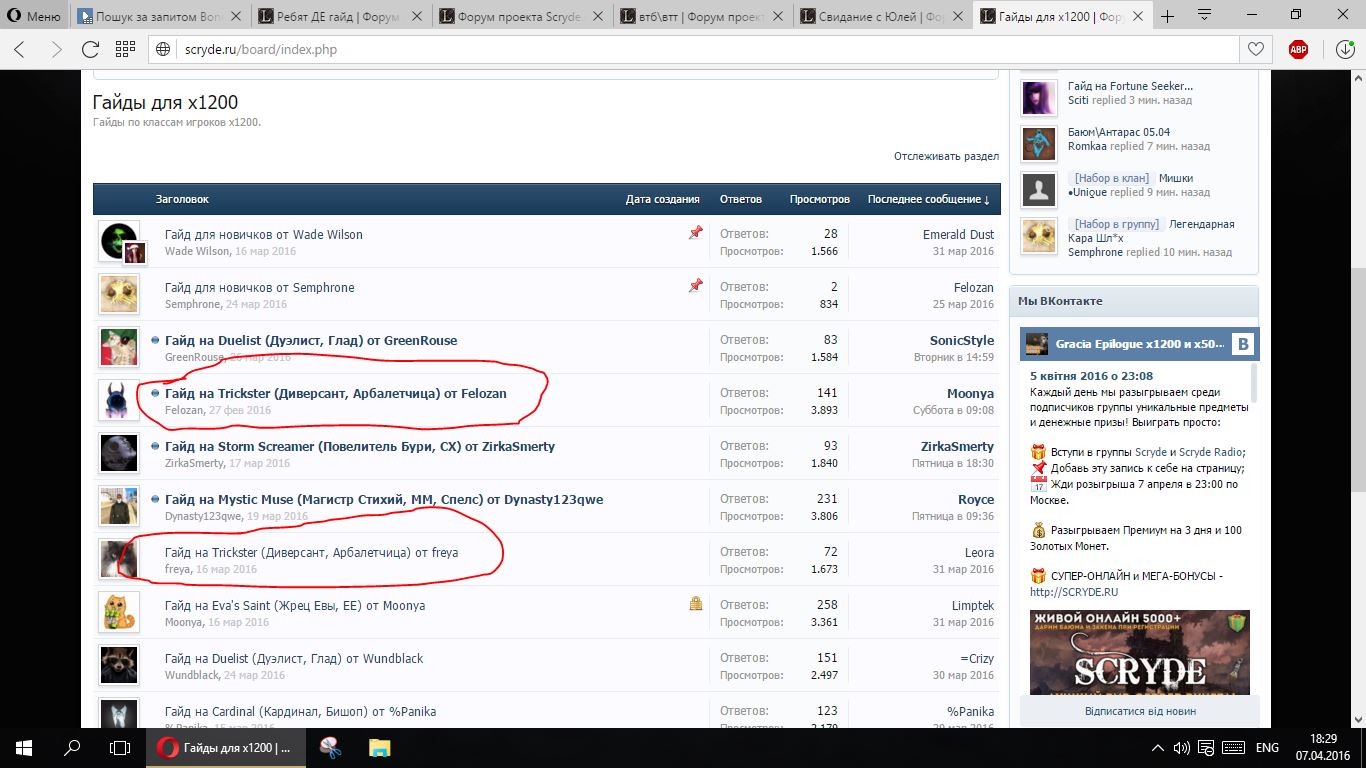The height and width of the screenshot is (768, 1366).
Task: Open the ABP adblock extension icon
Action: [x=1298, y=49]
